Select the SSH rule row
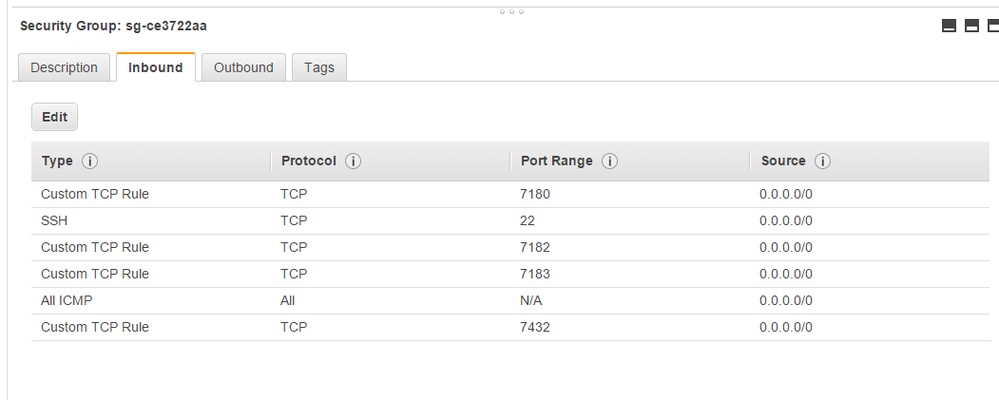This screenshot has width=999, height=400. (510, 221)
